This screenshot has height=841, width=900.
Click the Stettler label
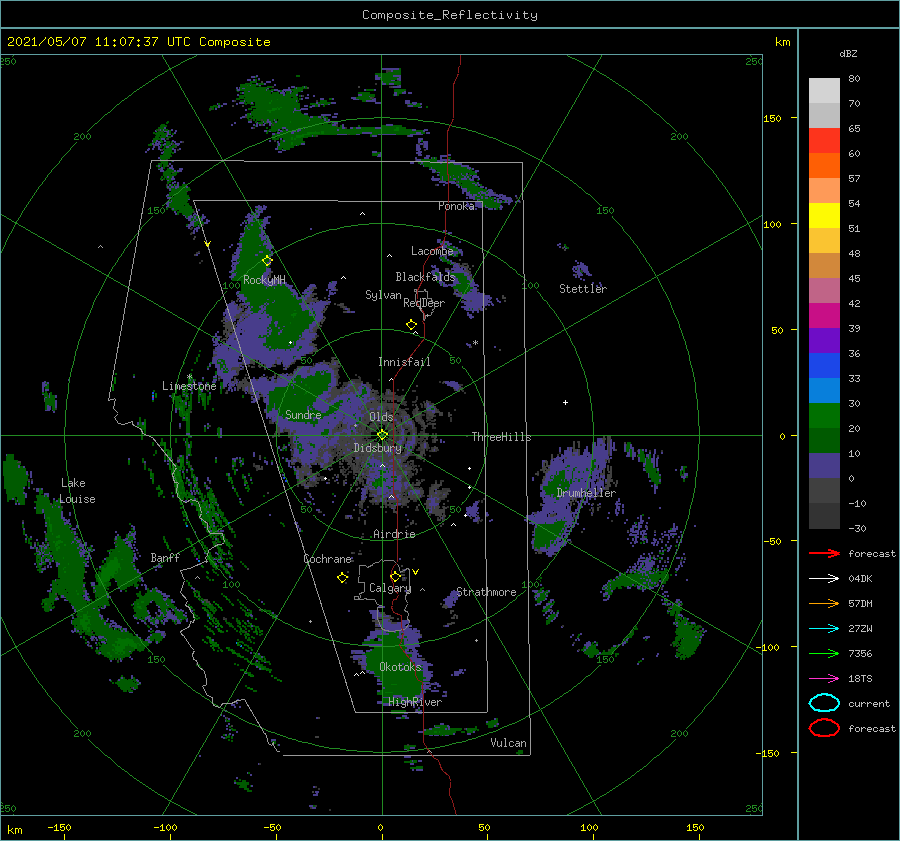[x=583, y=288]
